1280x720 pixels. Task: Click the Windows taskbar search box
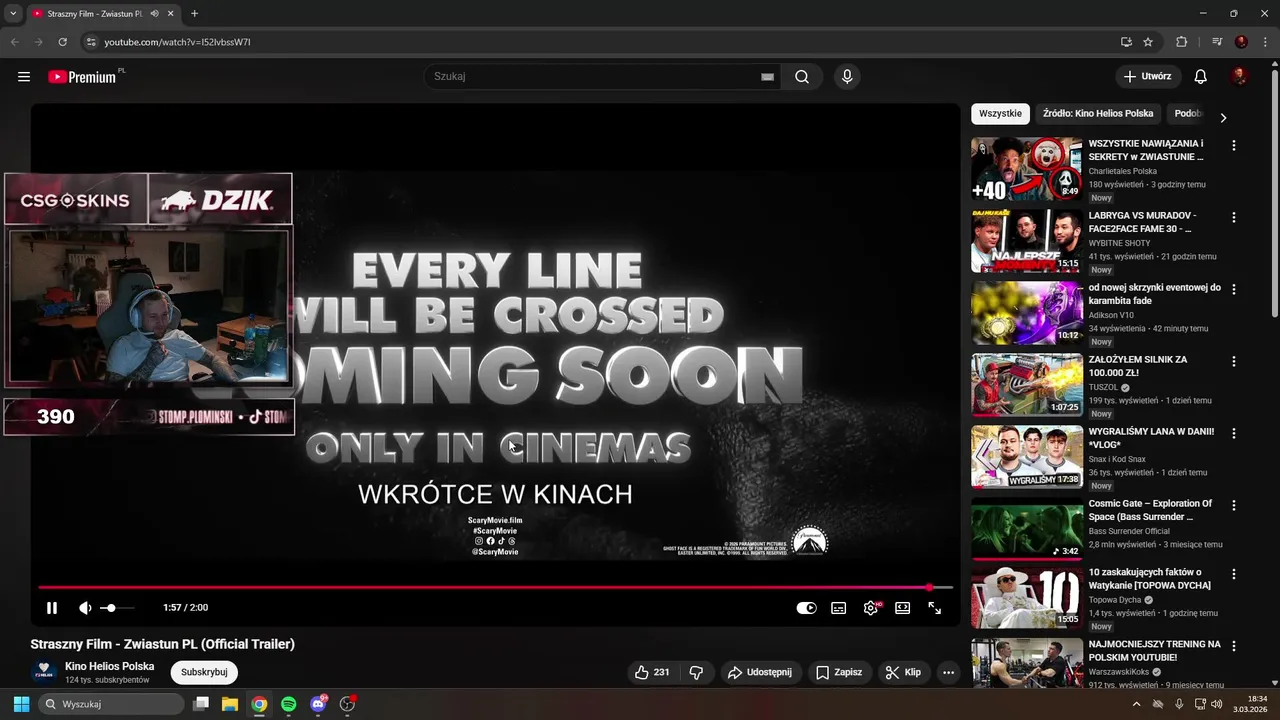pos(111,704)
